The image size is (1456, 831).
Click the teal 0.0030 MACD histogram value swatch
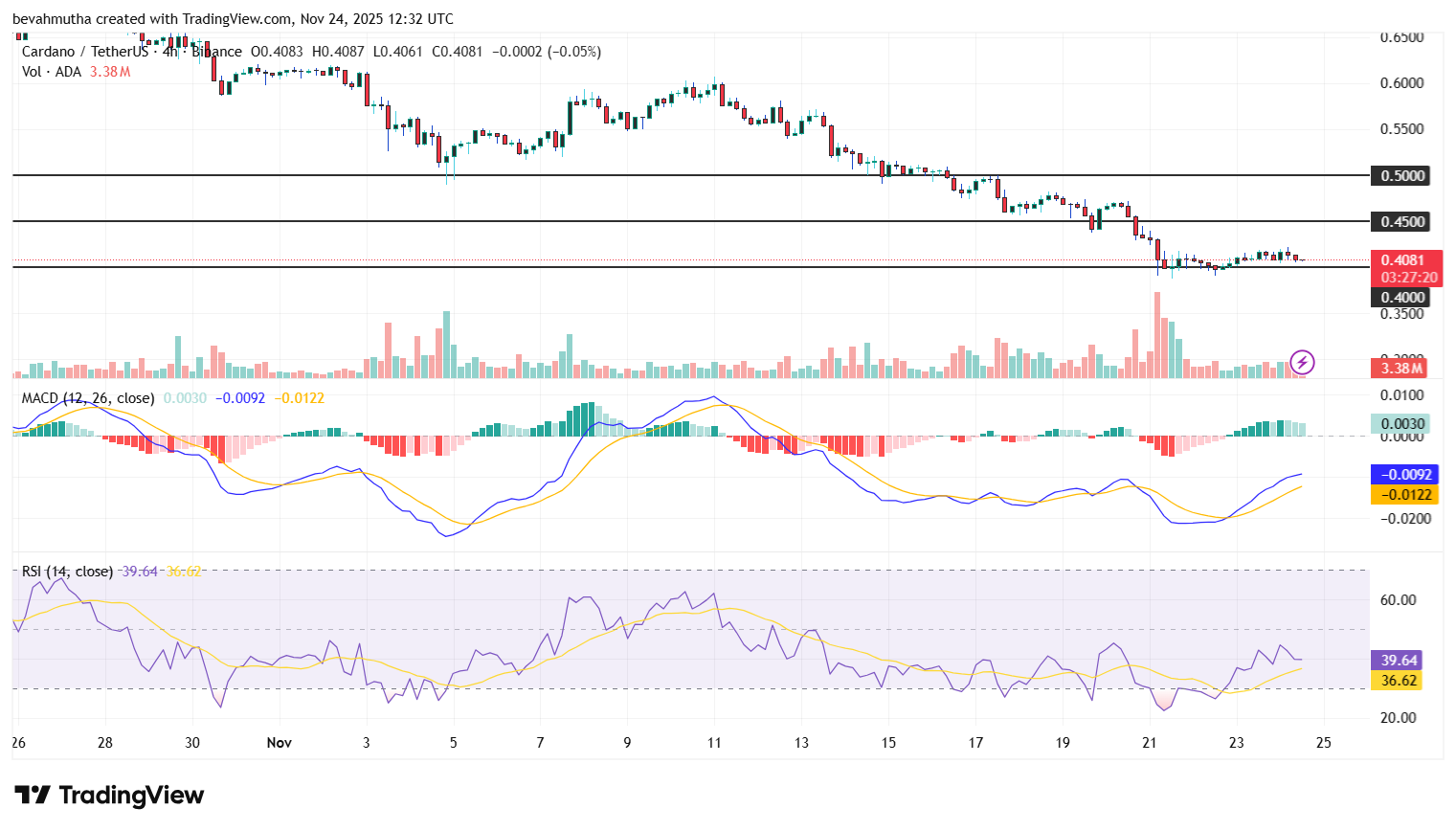[x=1399, y=422]
